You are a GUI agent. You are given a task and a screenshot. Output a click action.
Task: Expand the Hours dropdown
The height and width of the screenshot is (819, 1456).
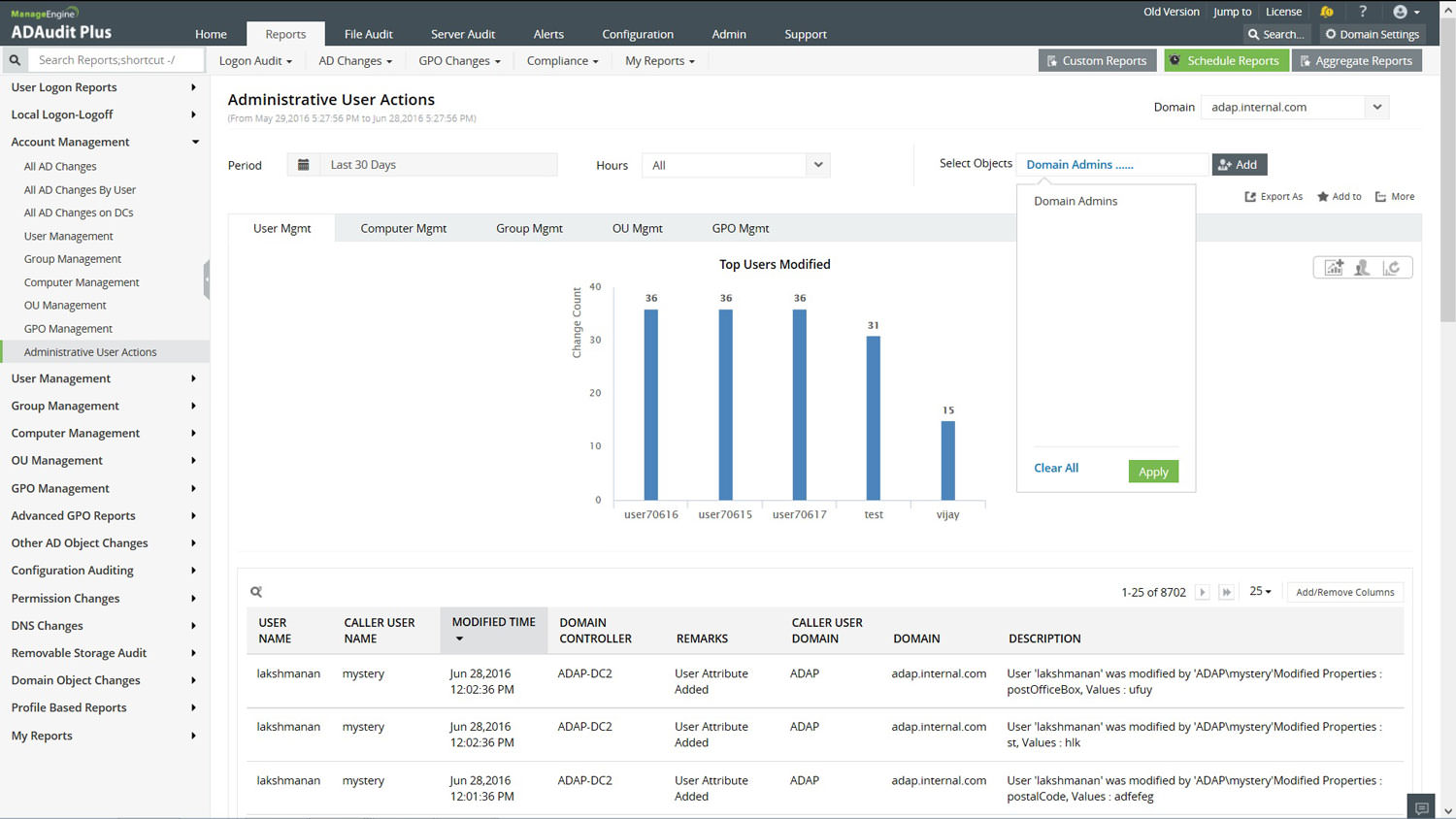coord(818,165)
